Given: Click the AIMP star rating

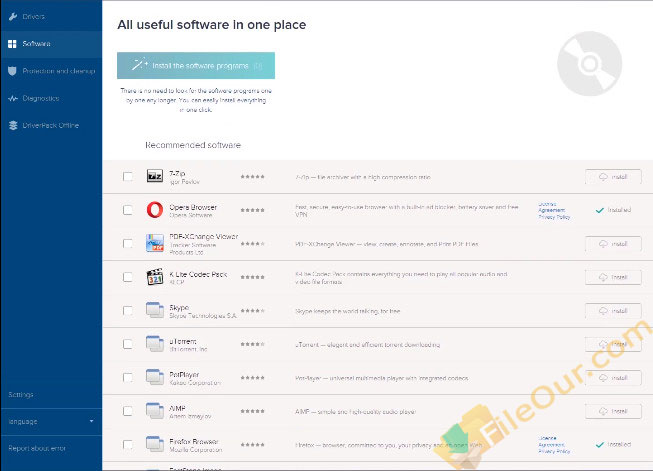Looking at the screenshot, I should 252,411.
